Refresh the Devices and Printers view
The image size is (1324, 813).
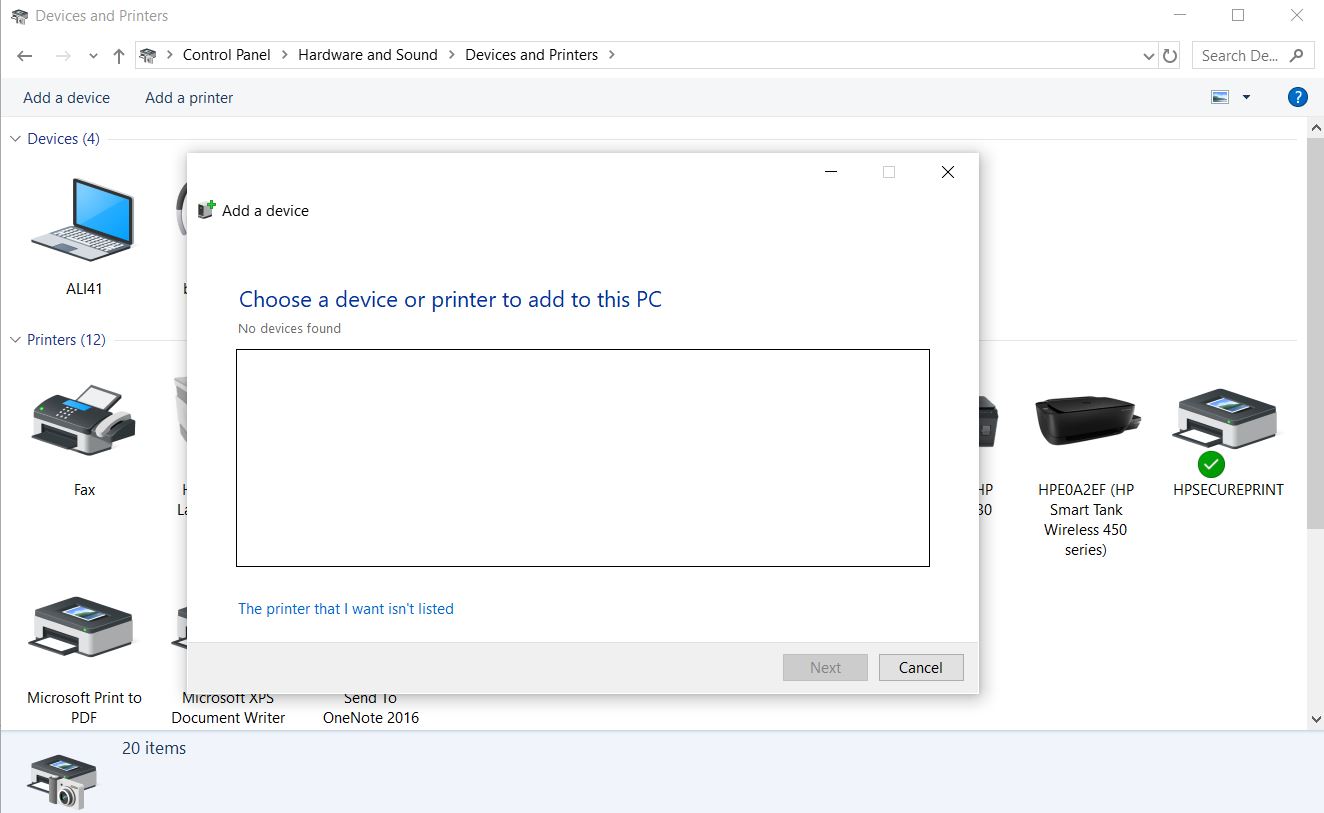pyautogui.click(x=1171, y=55)
